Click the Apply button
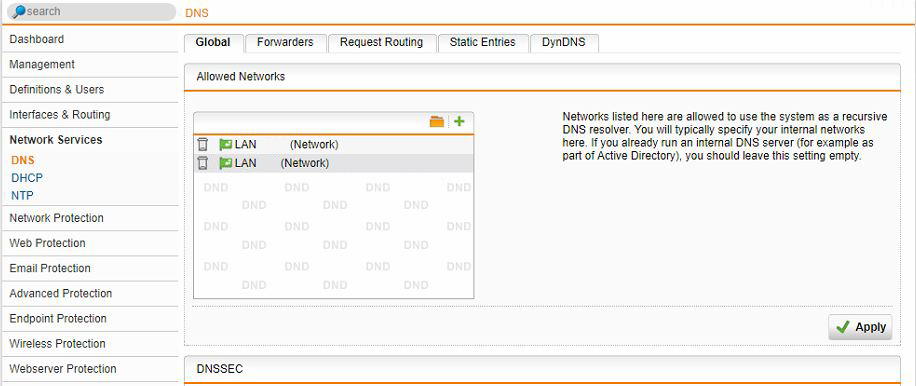Screen dimensions: 916x386 click(861, 327)
